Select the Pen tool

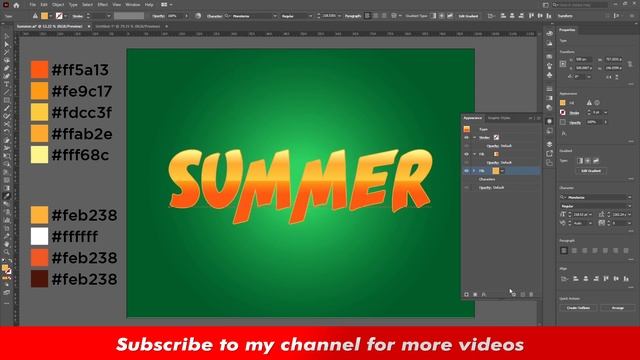(x=7, y=68)
